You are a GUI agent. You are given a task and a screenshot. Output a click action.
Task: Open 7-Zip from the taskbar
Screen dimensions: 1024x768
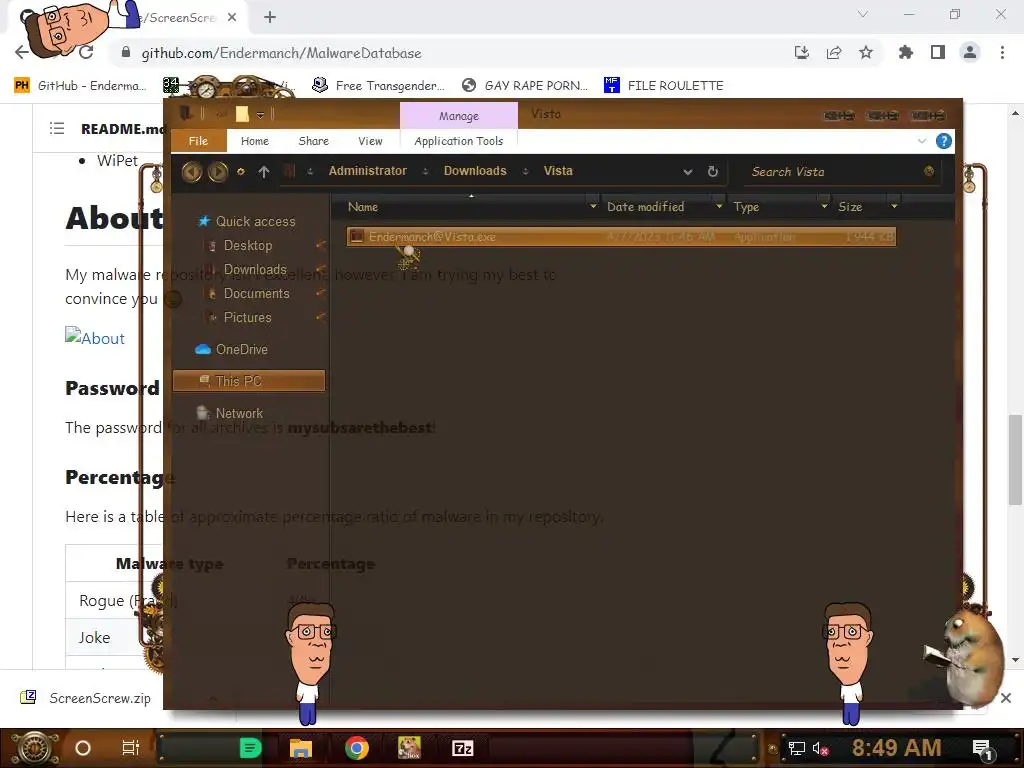[462, 748]
